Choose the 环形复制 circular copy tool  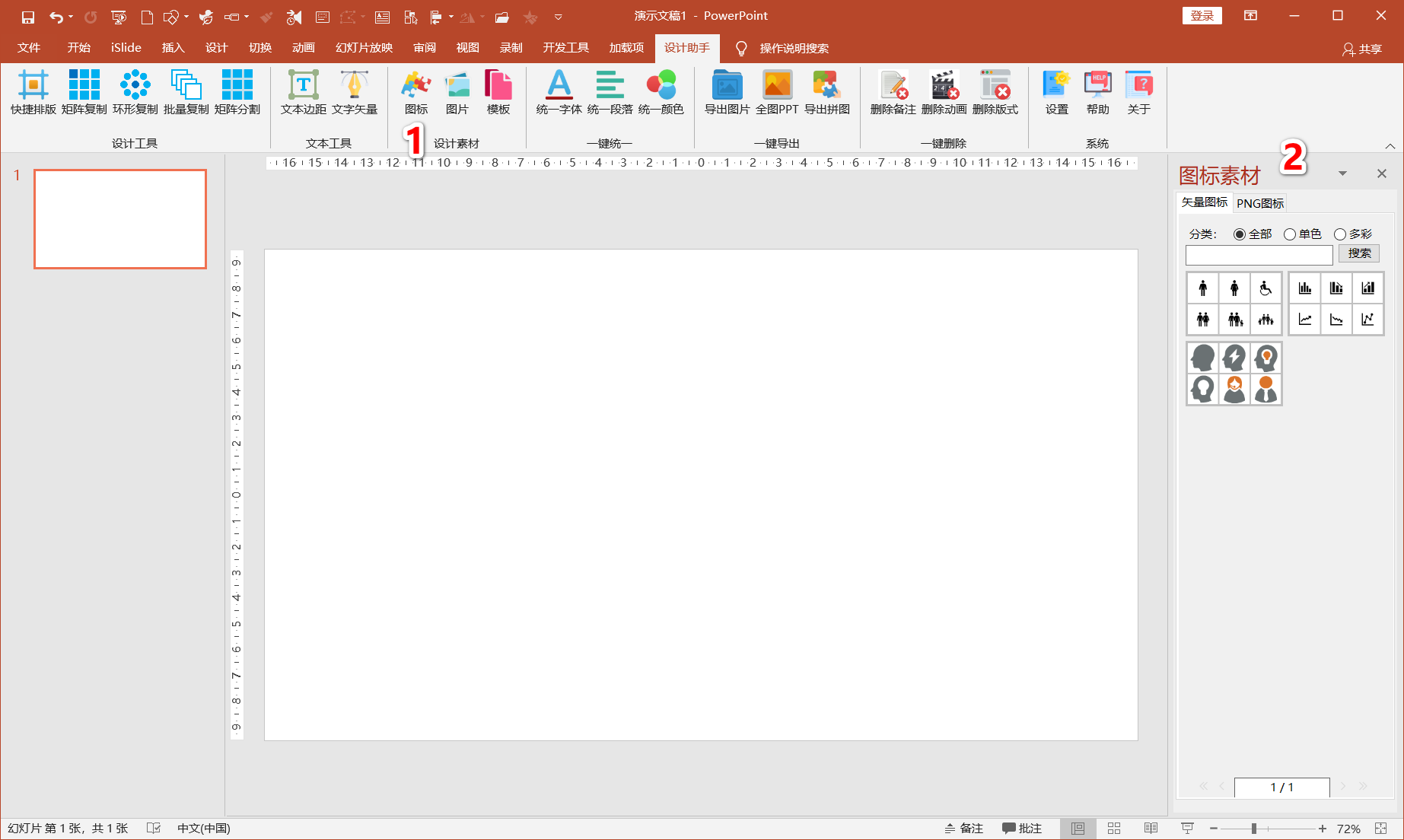[135, 93]
